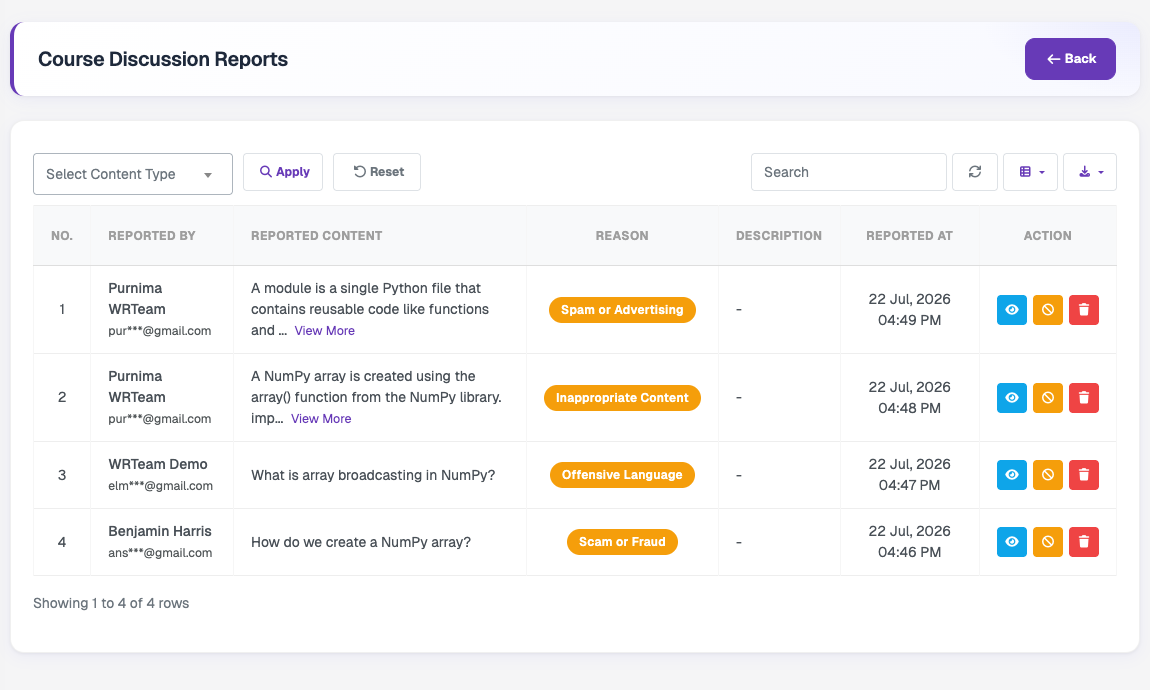Image resolution: width=1150 pixels, height=690 pixels.
Task: Go back using the Back button
Action: tap(1070, 59)
